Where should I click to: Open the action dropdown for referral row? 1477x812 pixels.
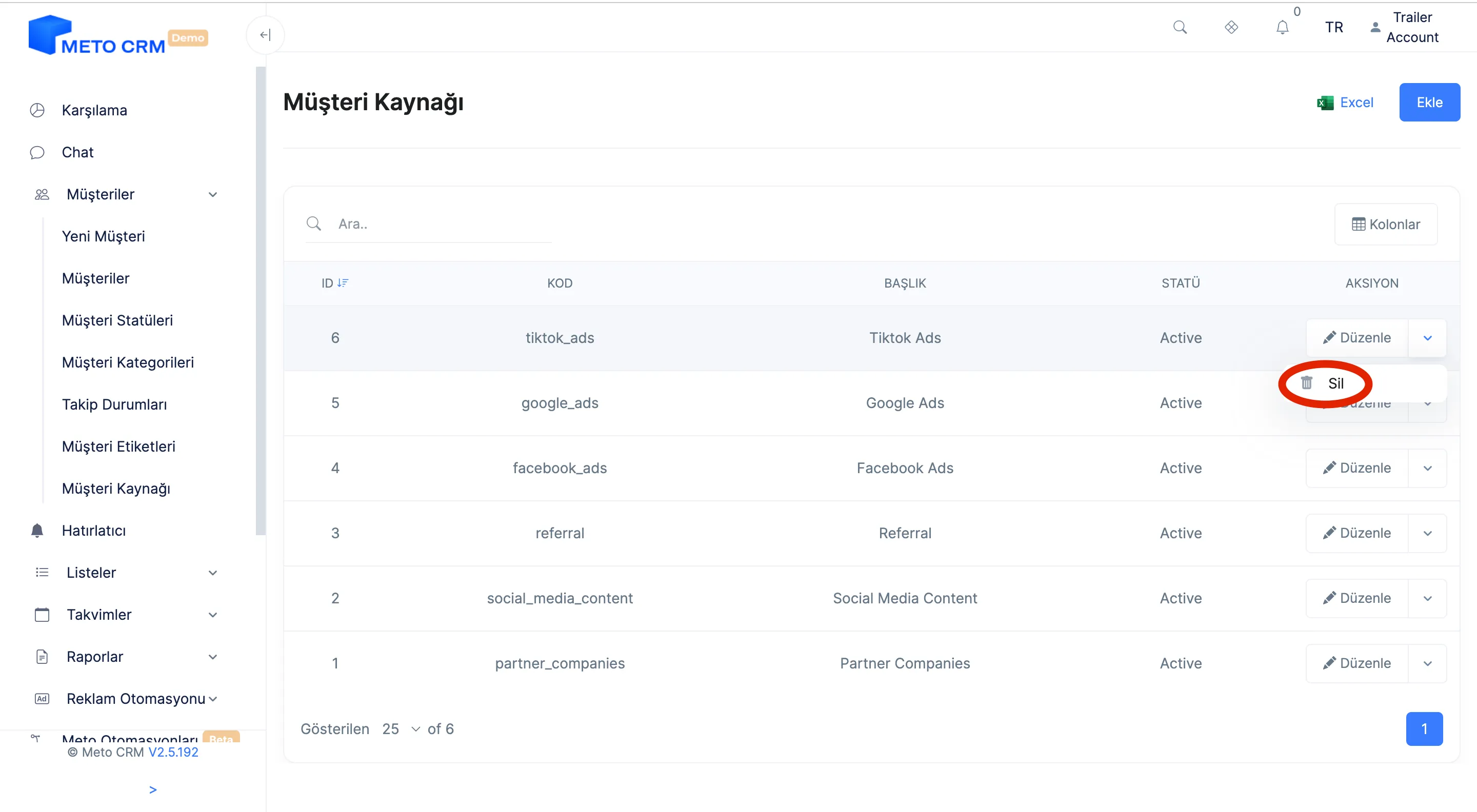pos(1427,534)
